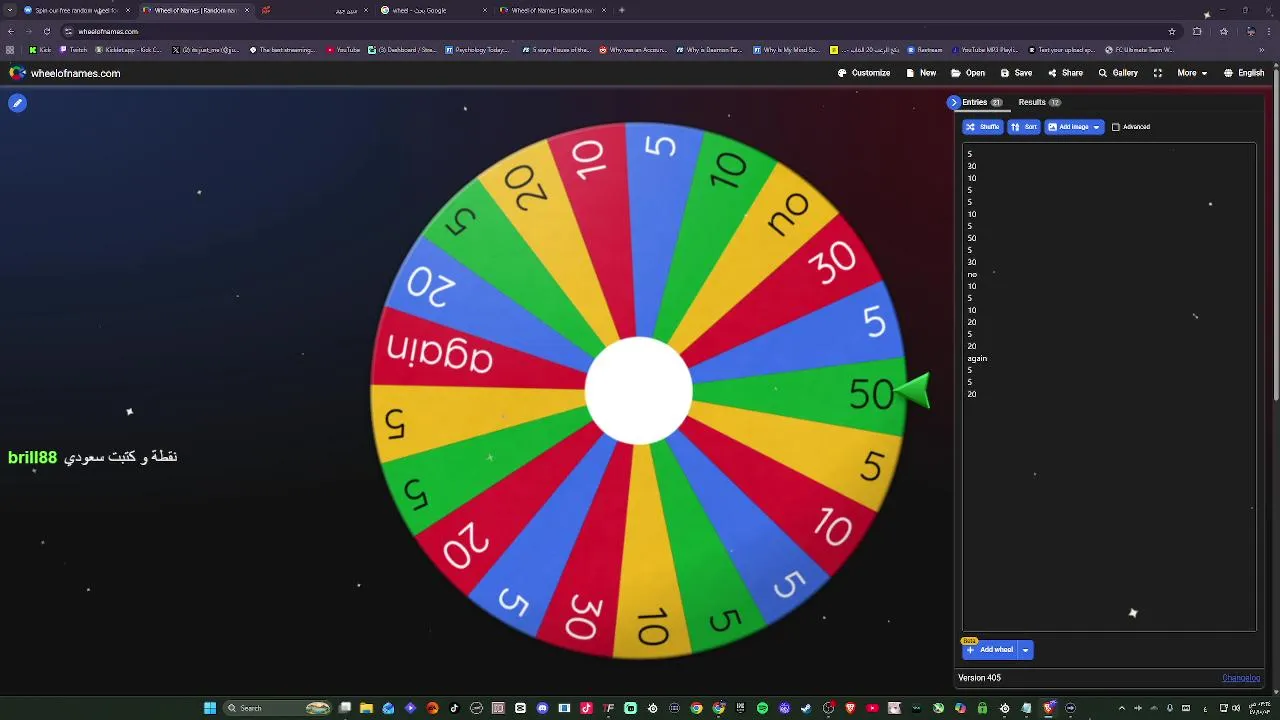Enable the Advanced checkbox
1280x720 pixels.
(x=1116, y=127)
